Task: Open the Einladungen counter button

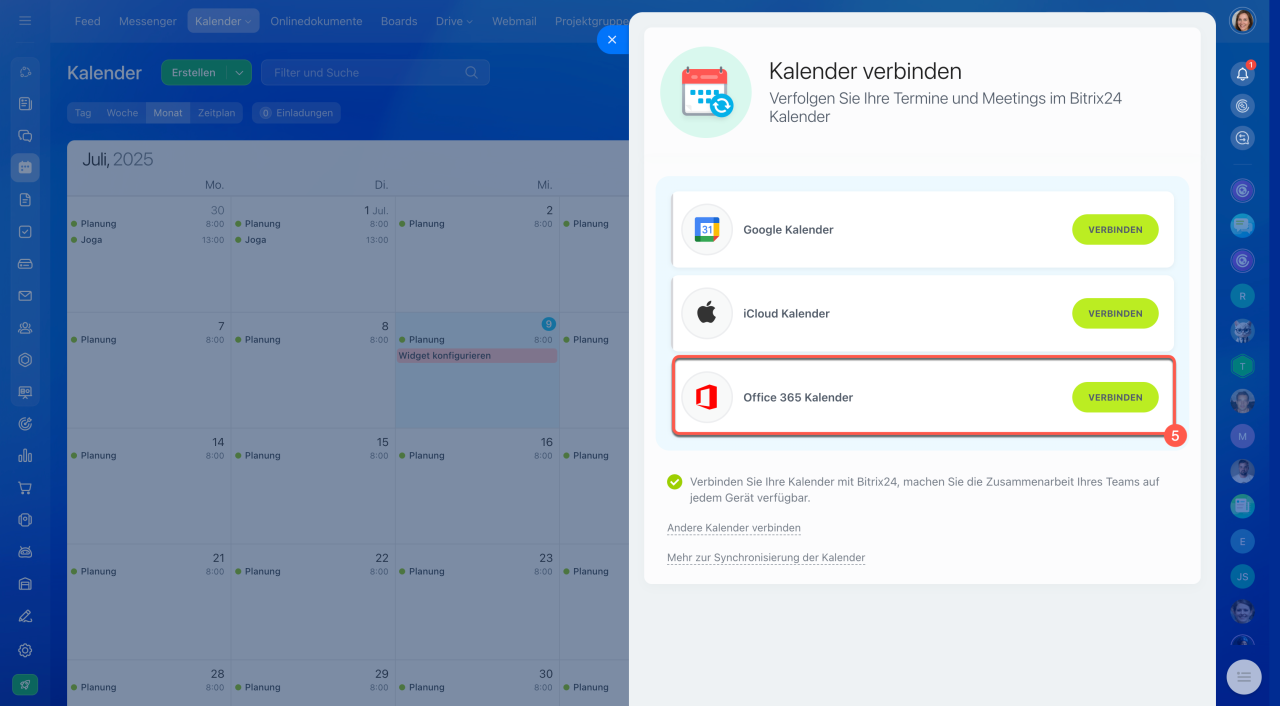Action: (x=296, y=113)
